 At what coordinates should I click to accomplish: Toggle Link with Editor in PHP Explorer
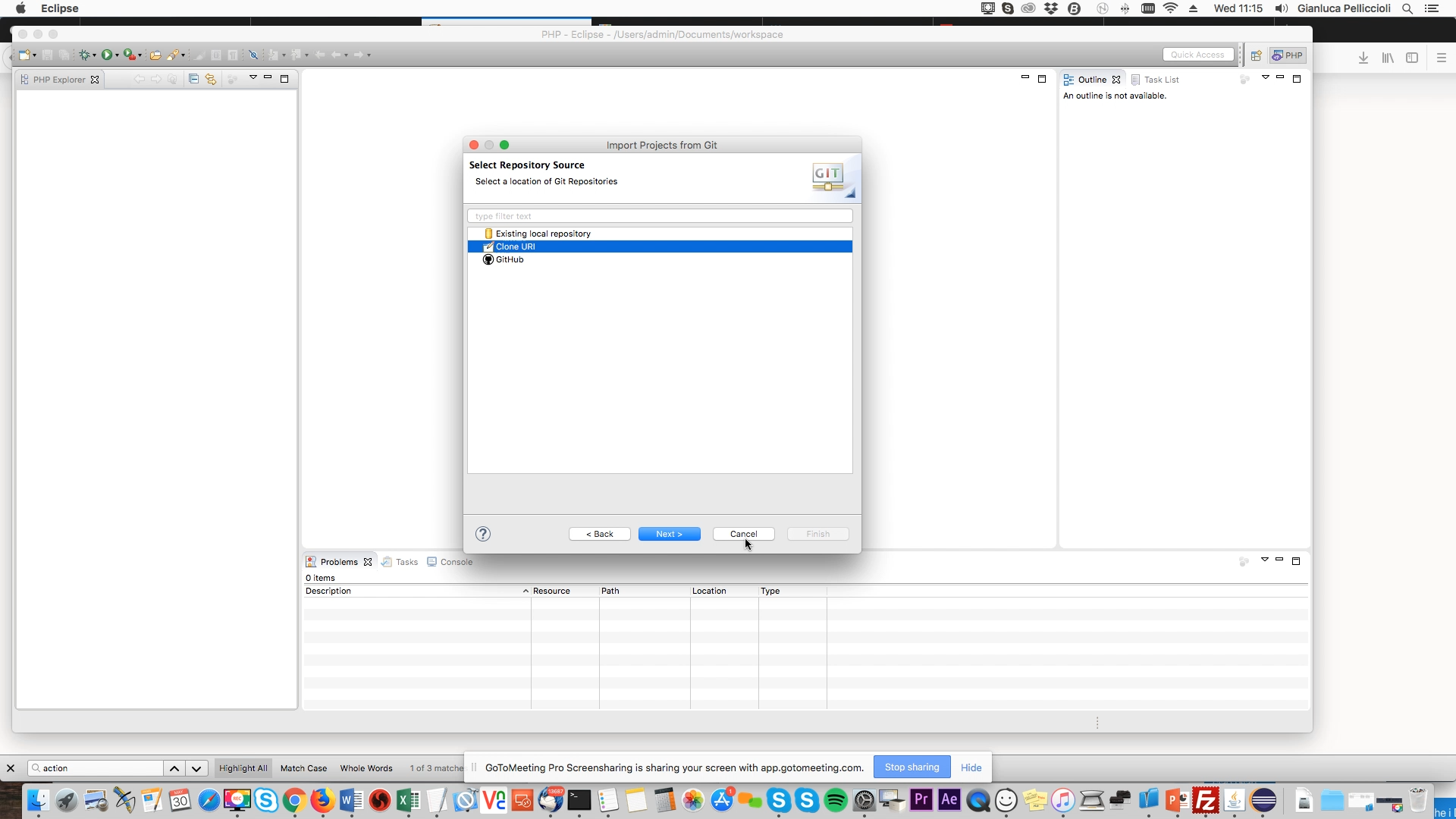pyautogui.click(x=211, y=79)
